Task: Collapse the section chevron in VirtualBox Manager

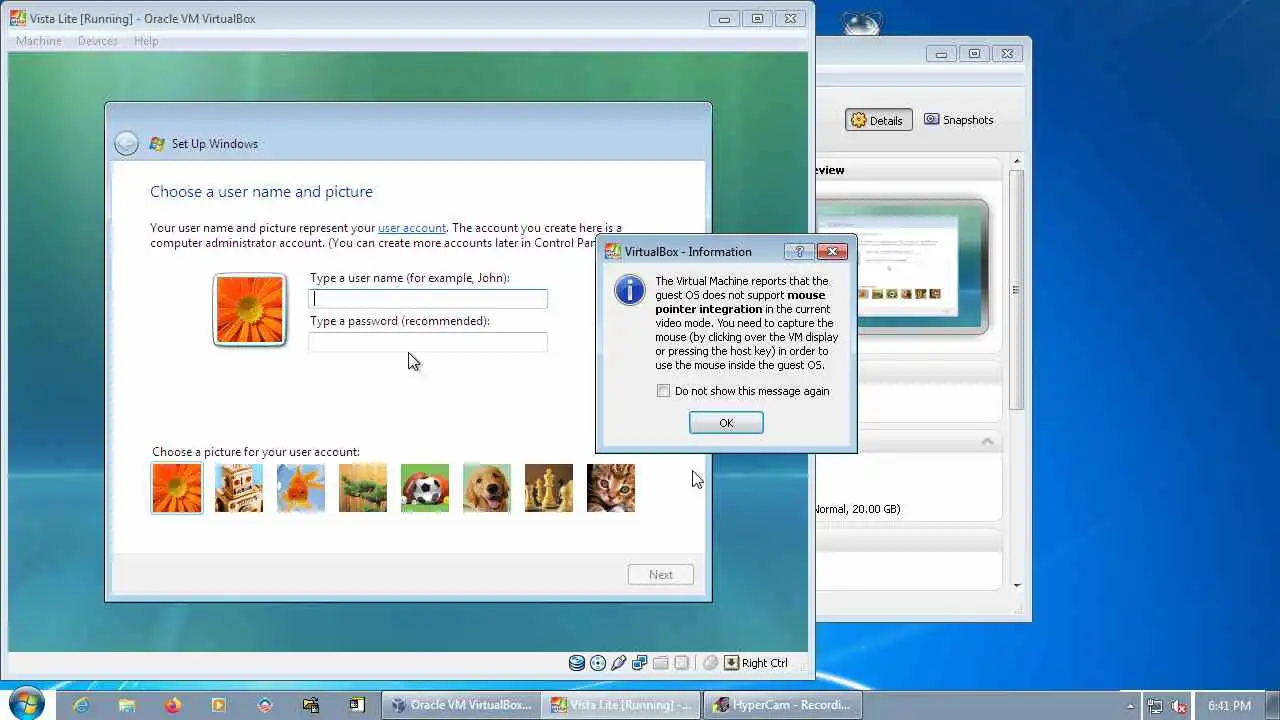Action: point(987,441)
